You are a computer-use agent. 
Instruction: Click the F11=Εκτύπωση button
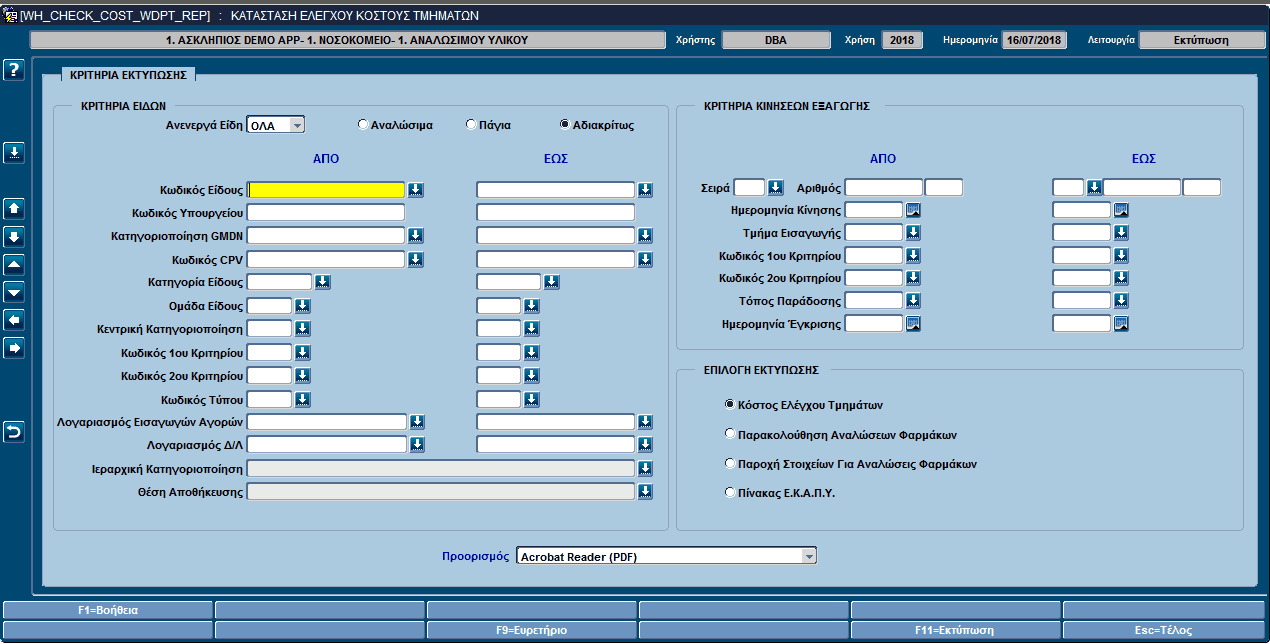click(x=956, y=631)
